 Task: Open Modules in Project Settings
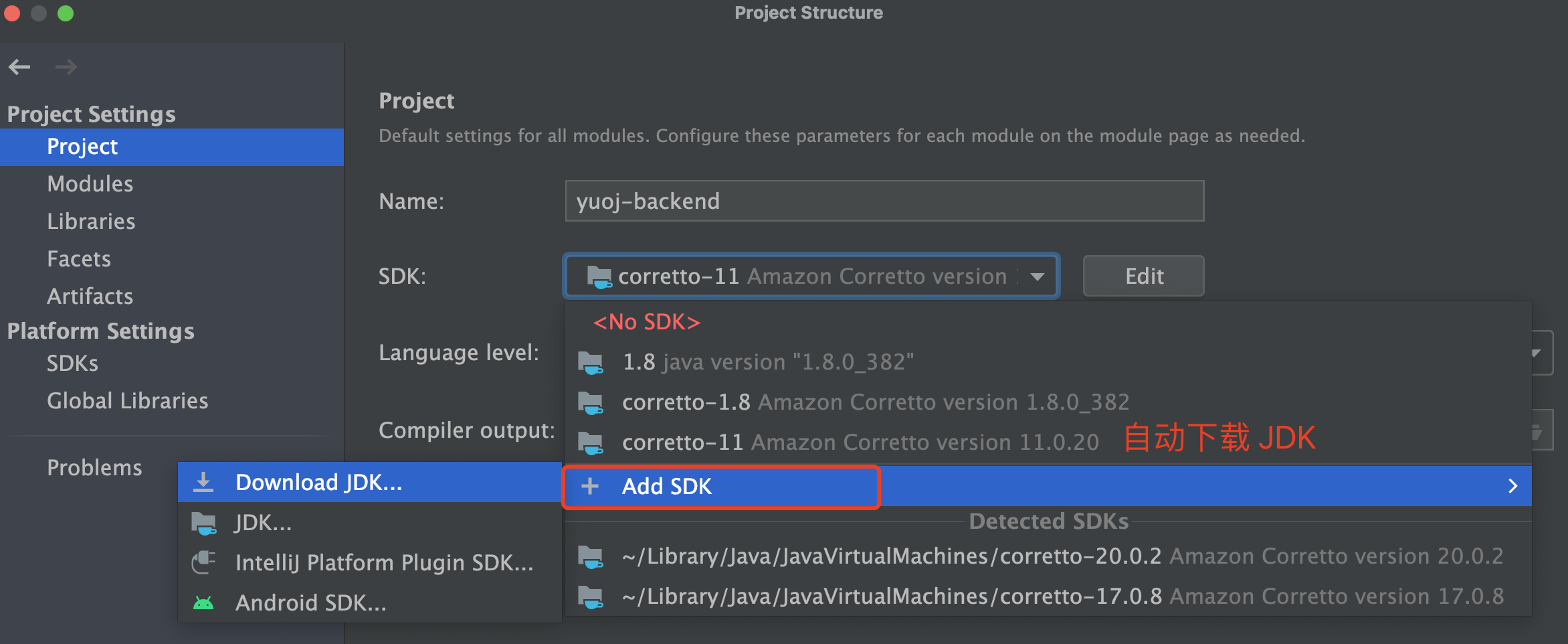coord(90,184)
